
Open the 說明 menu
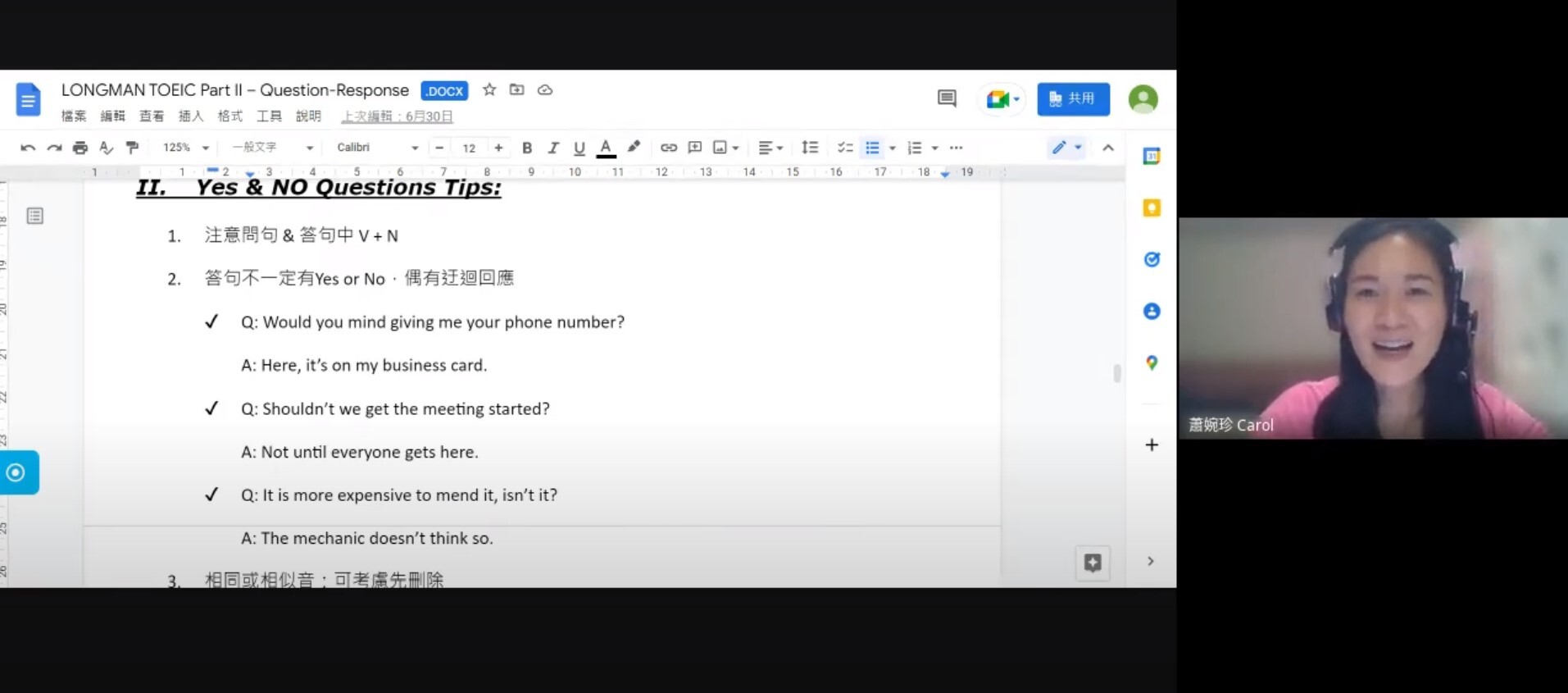pos(308,116)
